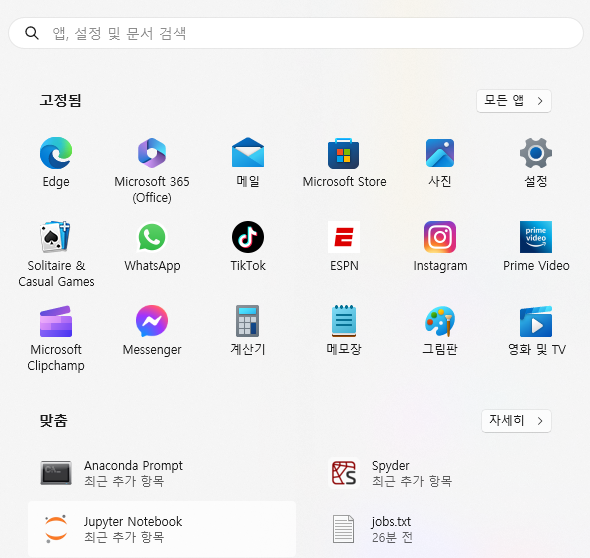Launch Microsoft 365 (Office) app
This screenshot has height=558, width=590.
coord(152,153)
